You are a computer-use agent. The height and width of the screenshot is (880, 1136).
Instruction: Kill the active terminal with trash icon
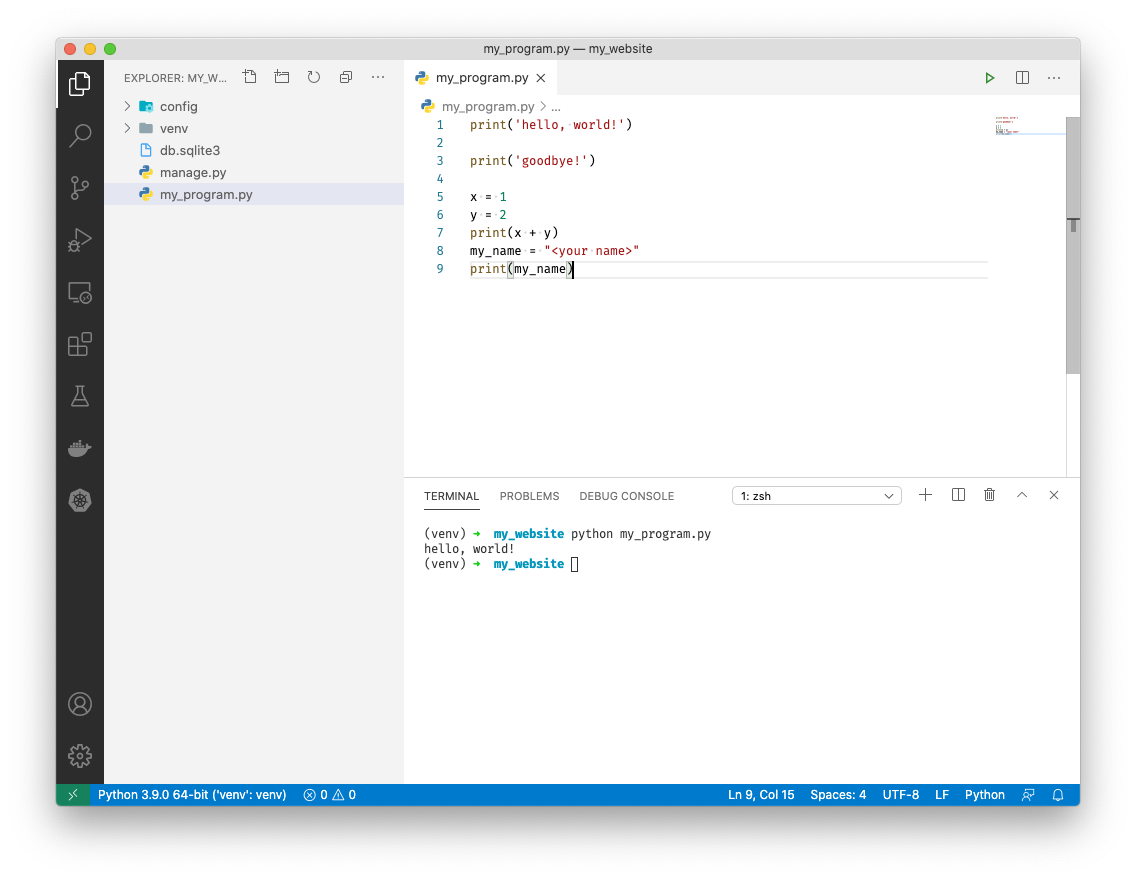point(989,494)
